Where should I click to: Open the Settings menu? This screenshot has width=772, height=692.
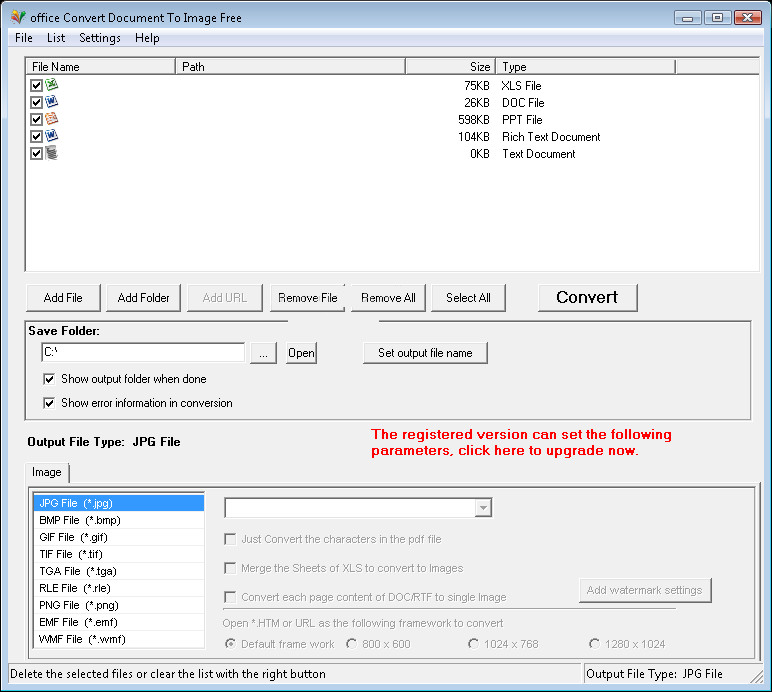tap(100, 38)
